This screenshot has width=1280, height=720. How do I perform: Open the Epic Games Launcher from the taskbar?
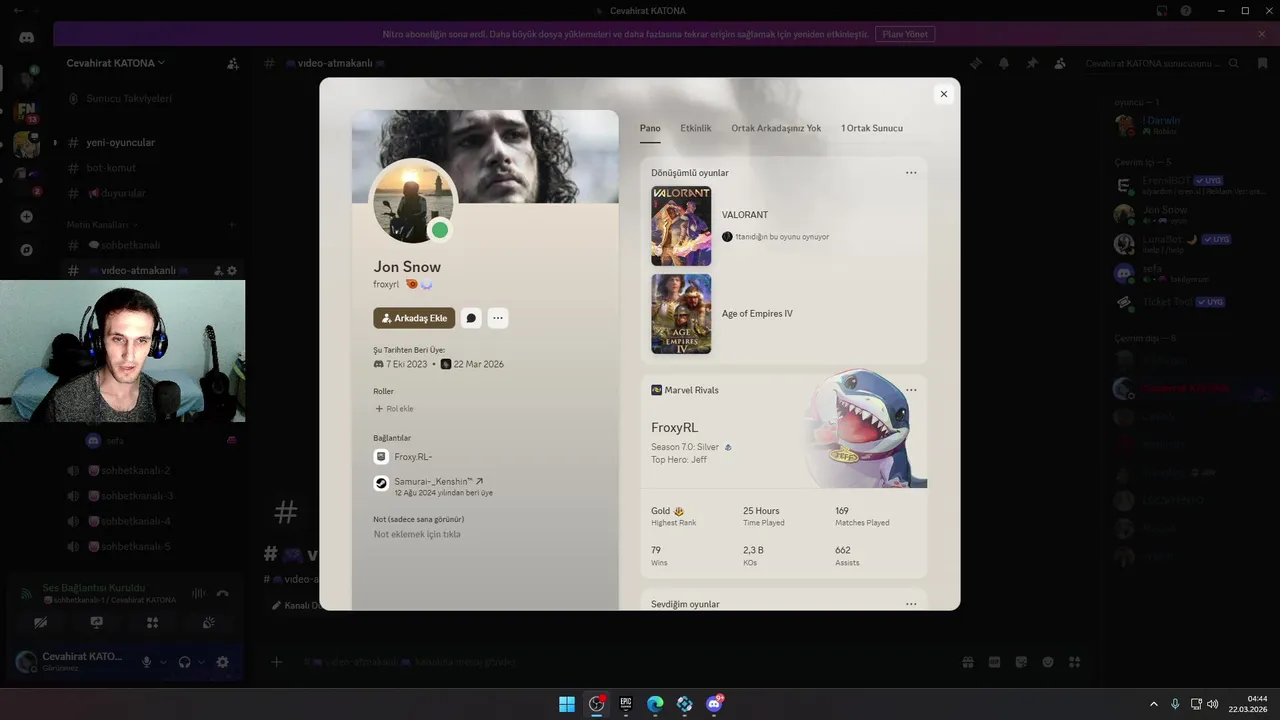(x=626, y=704)
